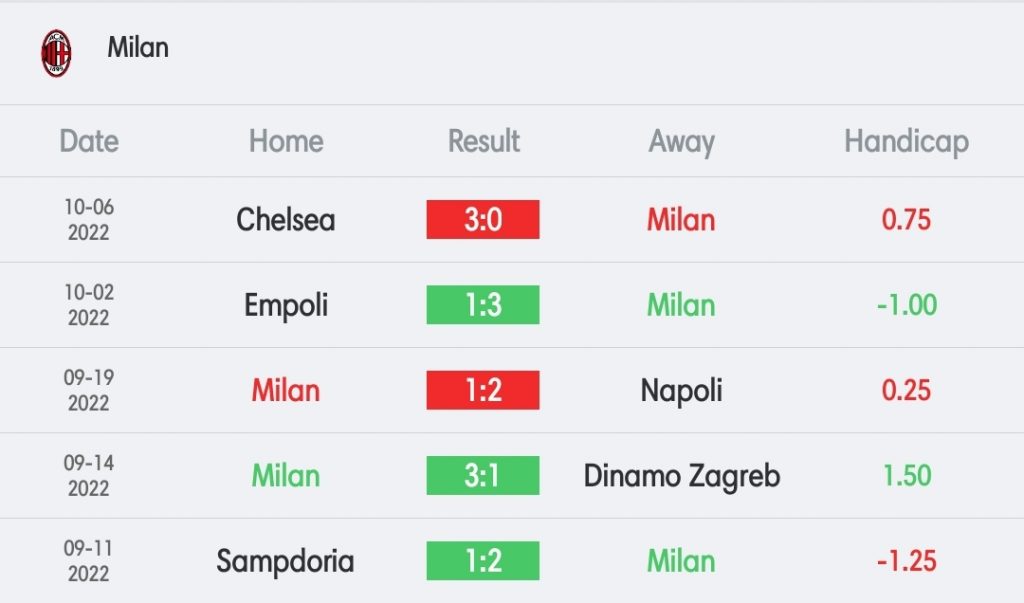Open the Sampdoria team link
The width and height of the screenshot is (1024, 603).
(285, 561)
